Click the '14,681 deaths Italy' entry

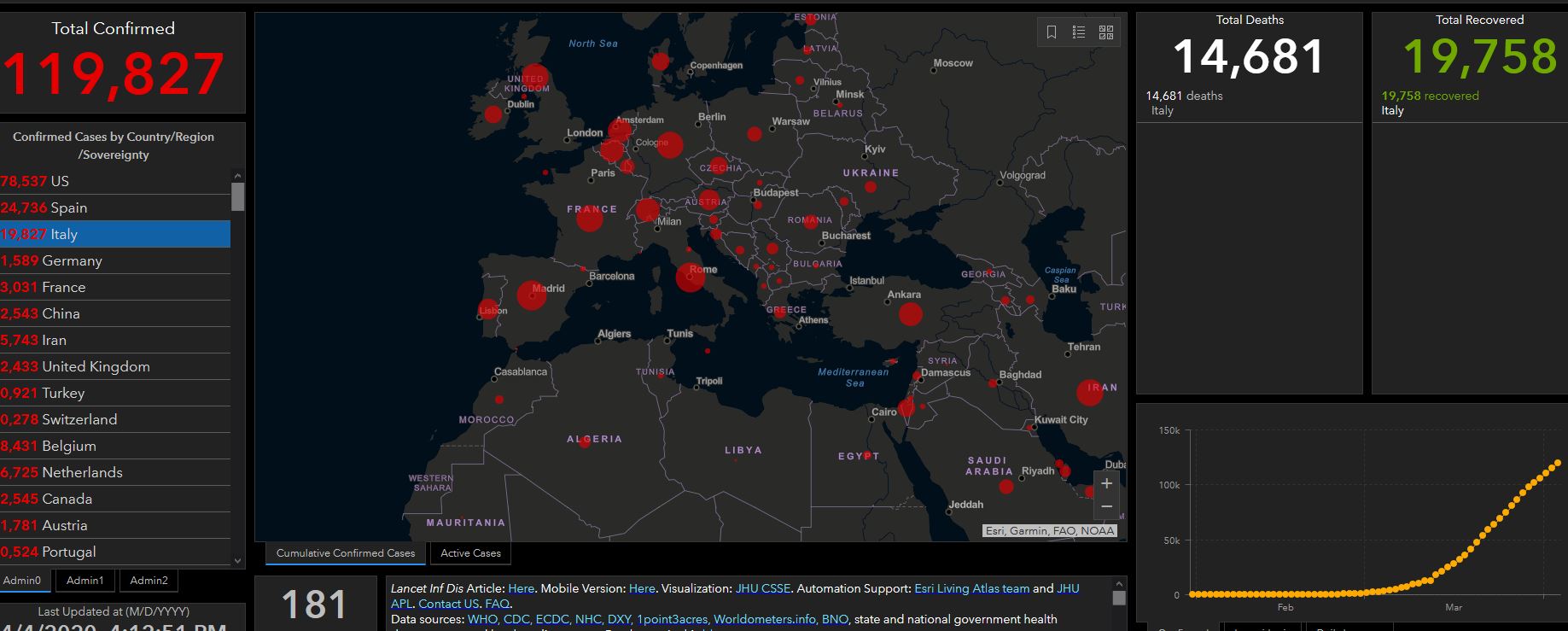click(1249, 103)
